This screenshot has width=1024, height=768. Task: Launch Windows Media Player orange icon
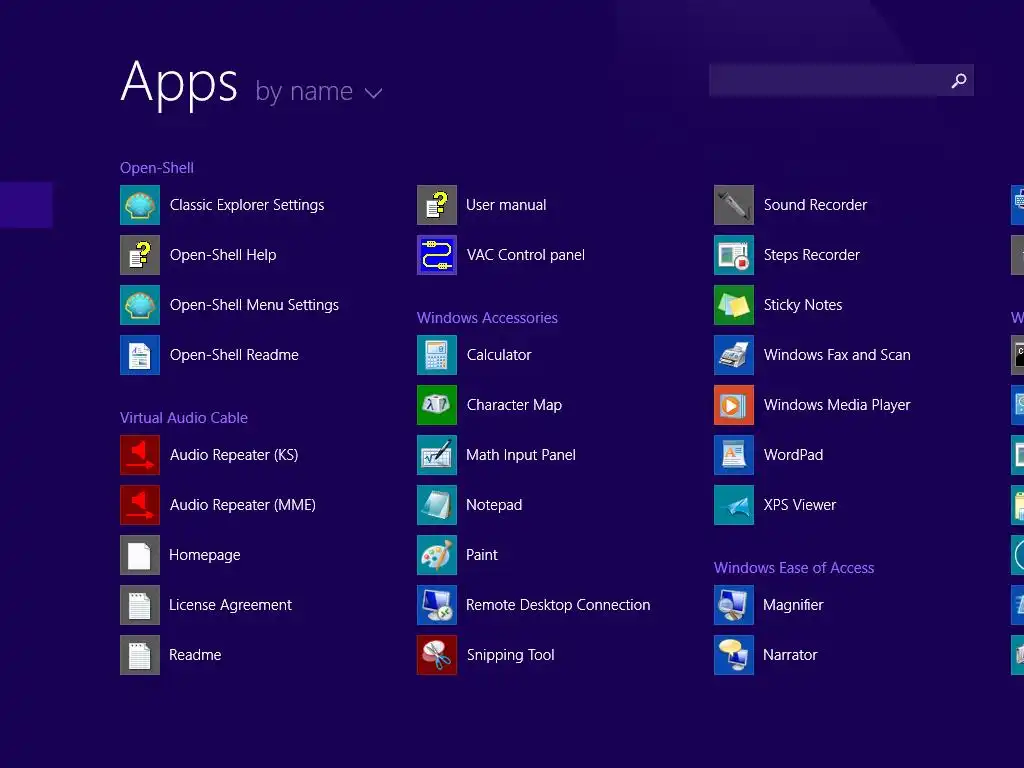(734, 405)
